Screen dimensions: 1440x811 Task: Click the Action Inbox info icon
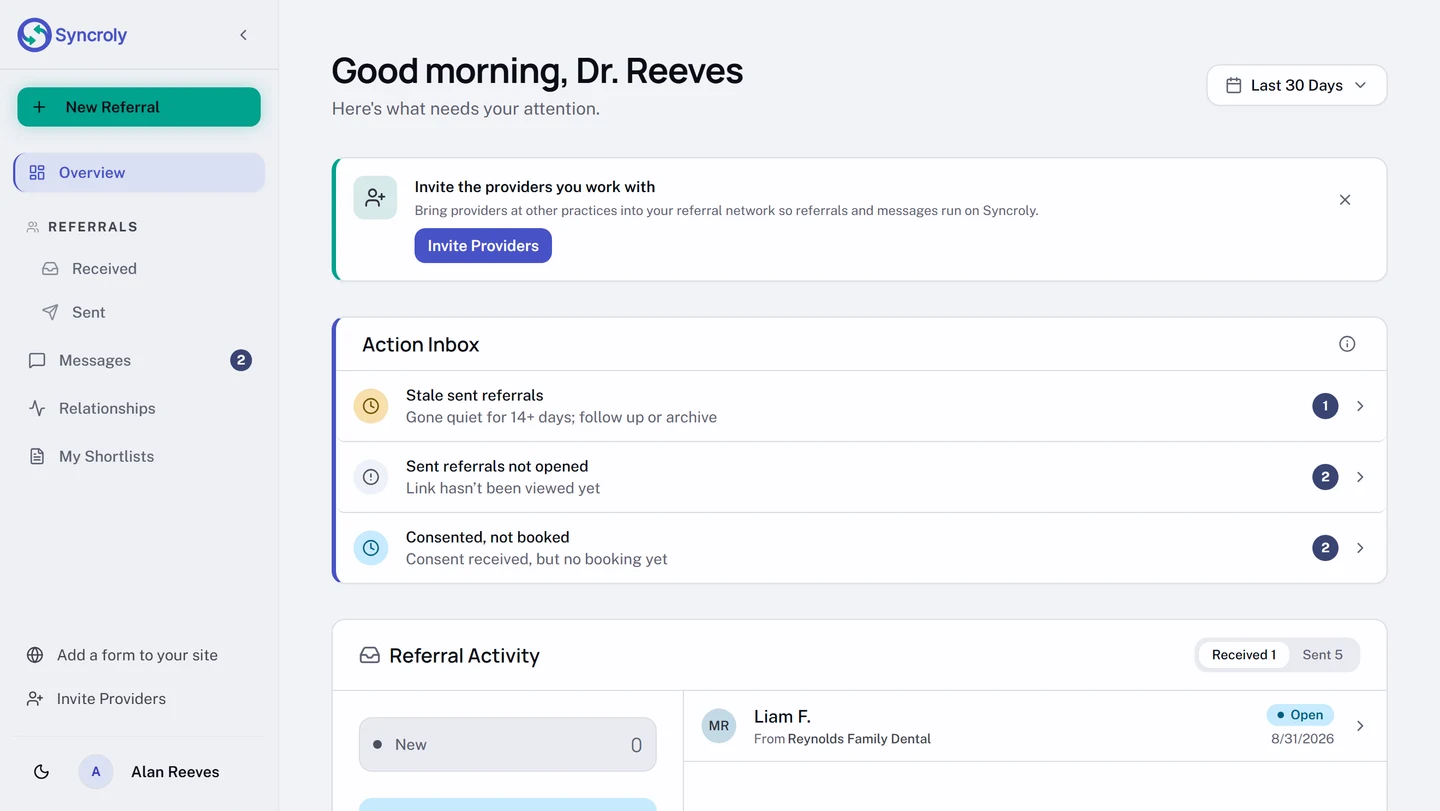(x=1347, y=344)
